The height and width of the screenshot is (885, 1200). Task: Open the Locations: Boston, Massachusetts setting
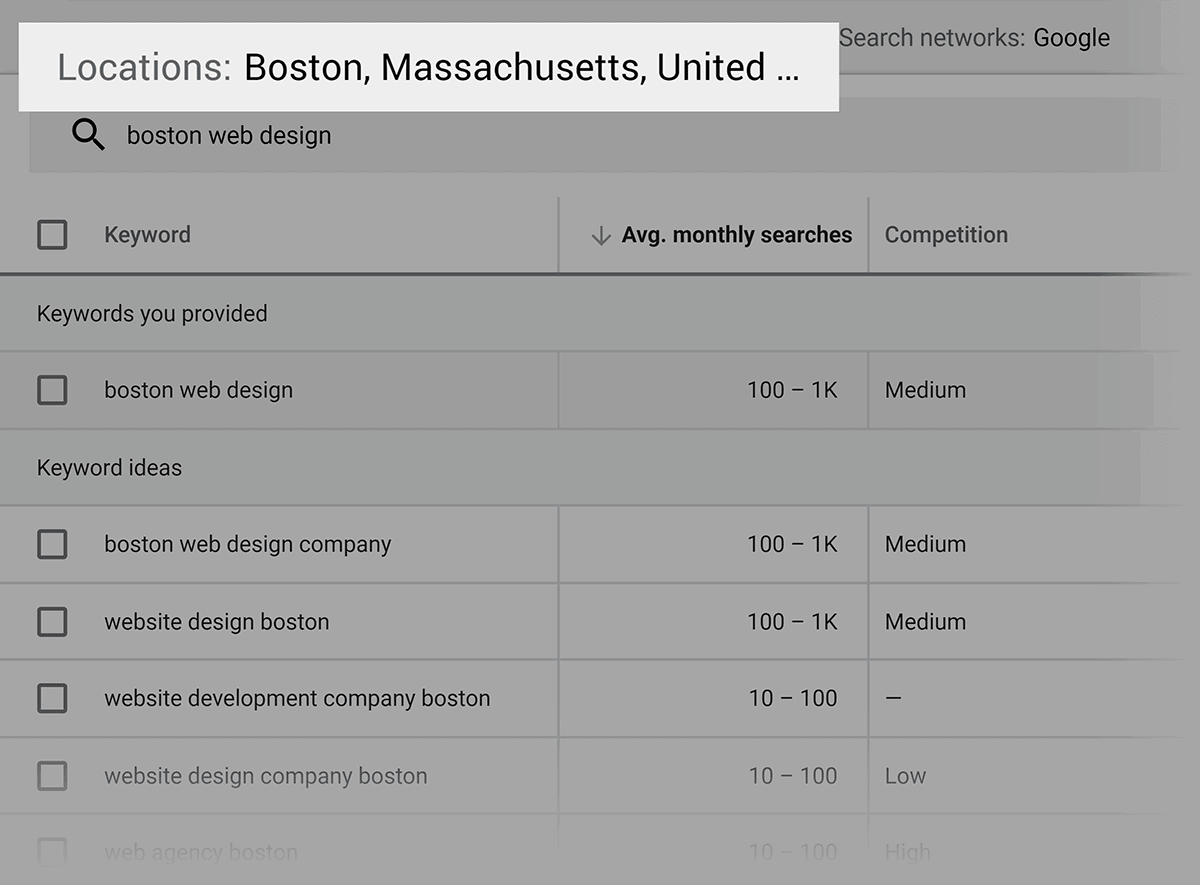point(428,68)
